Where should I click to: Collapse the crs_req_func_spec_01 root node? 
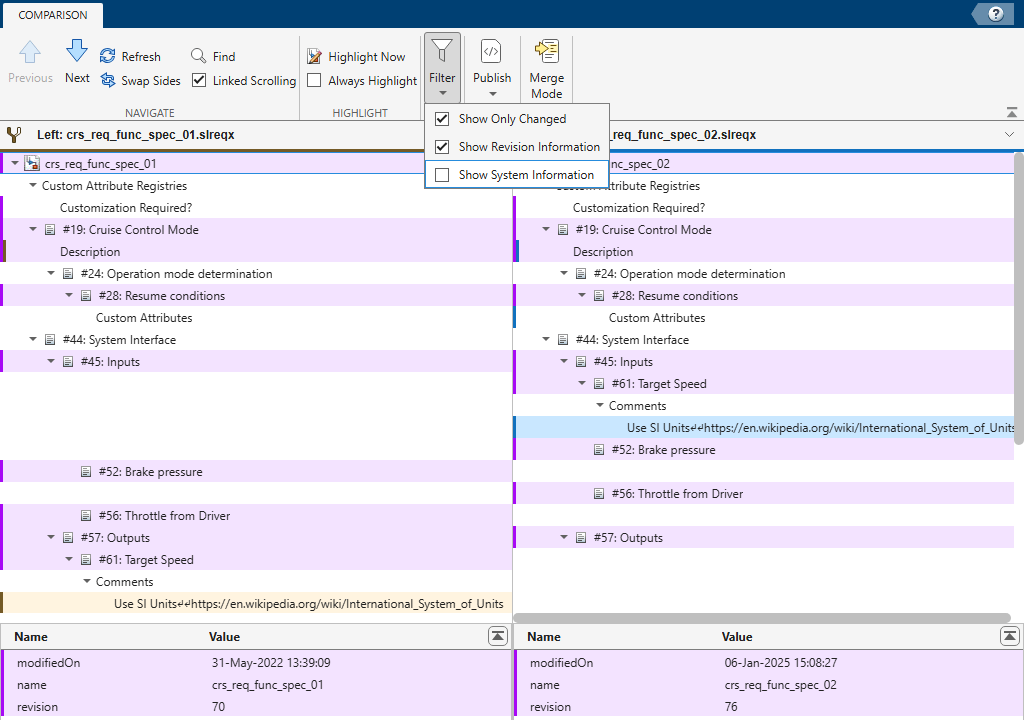pyautogui.click(x=14, y=163)
